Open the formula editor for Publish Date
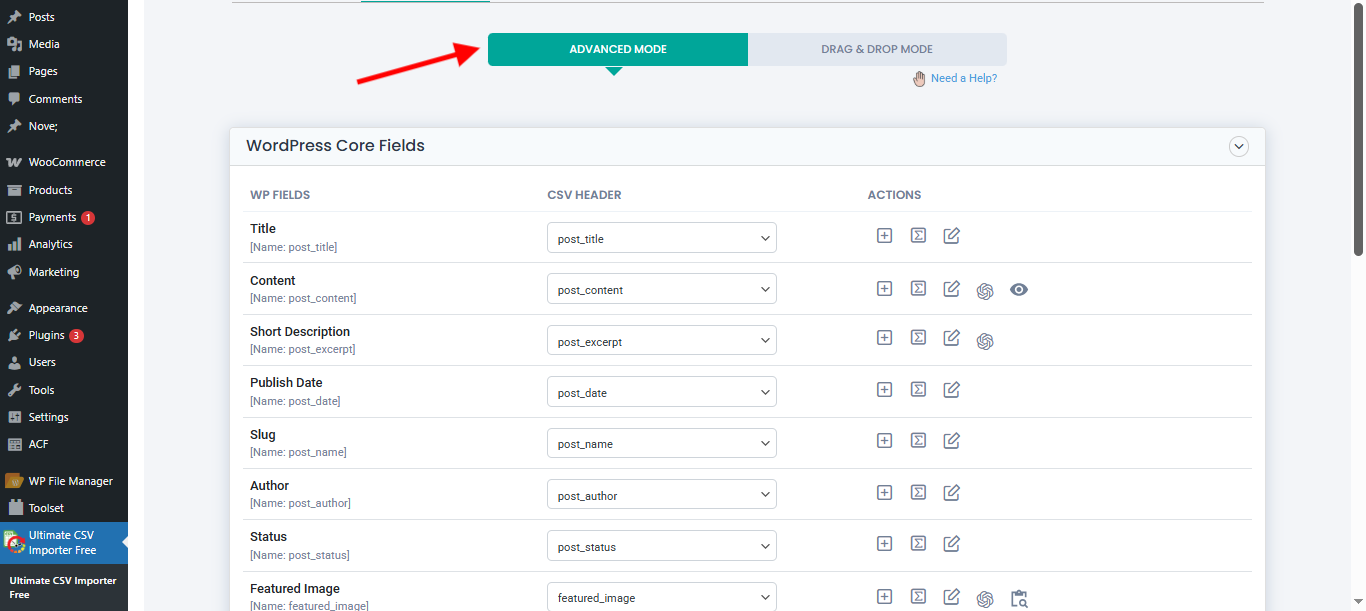1366x611 pixels. pos(918,389)
